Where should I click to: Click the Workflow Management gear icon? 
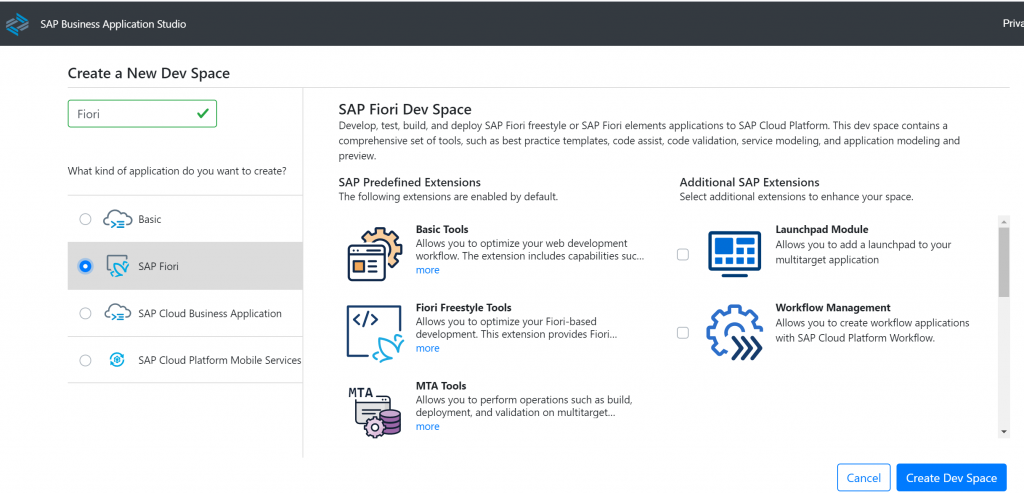[x=734, y=333]
